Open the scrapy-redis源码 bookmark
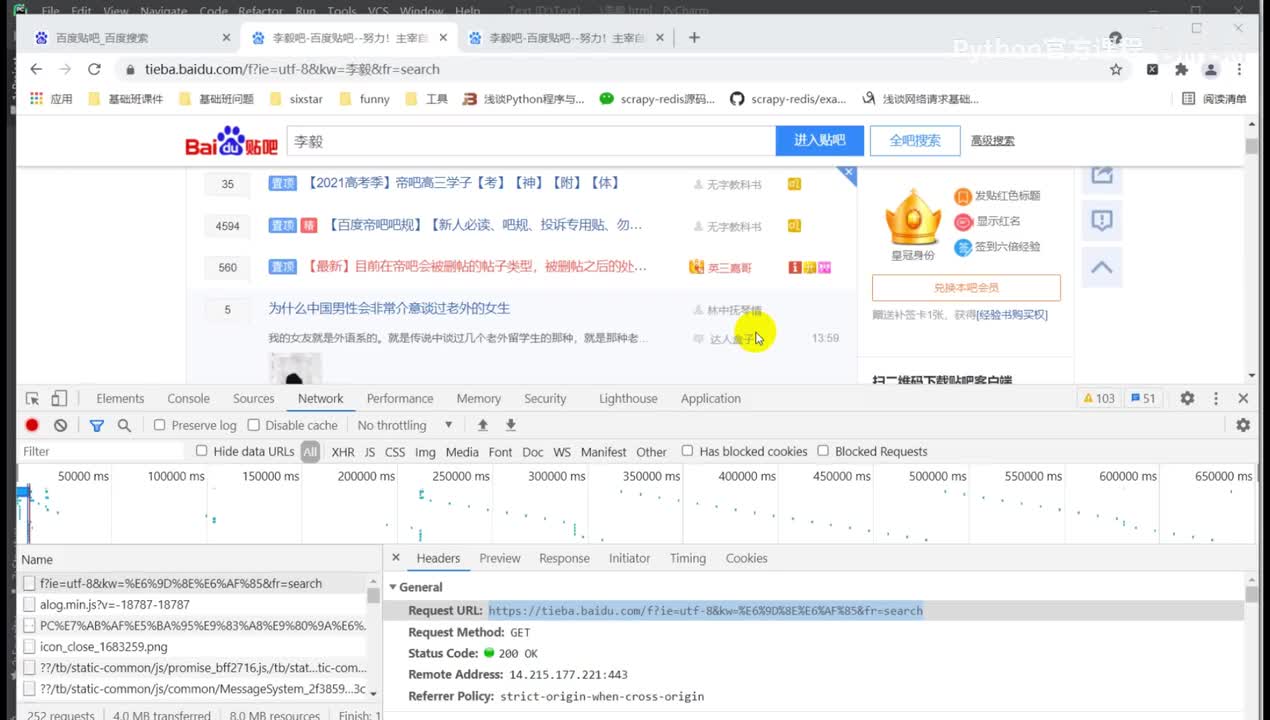 657,99
